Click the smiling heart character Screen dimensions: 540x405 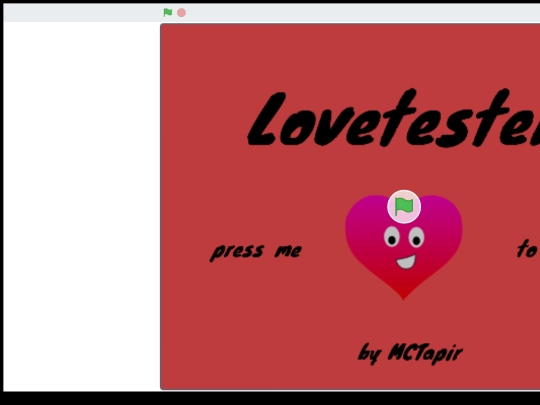[x=404, y=247]
